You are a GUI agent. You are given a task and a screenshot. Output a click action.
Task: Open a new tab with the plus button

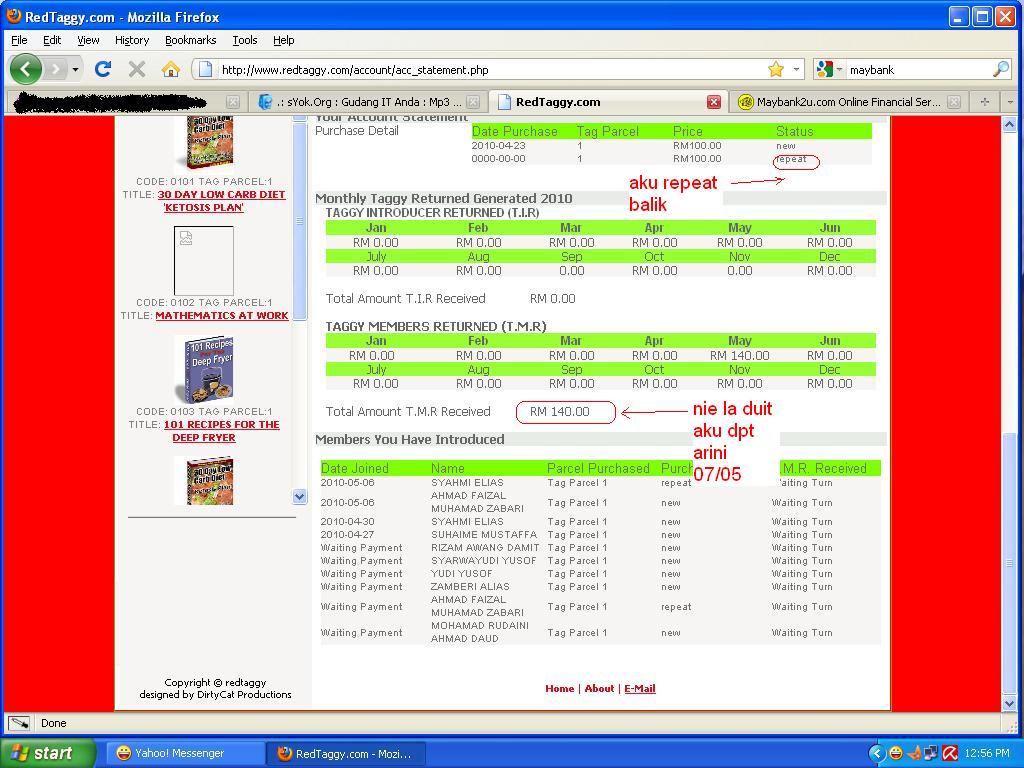click(x=985, y=102)
